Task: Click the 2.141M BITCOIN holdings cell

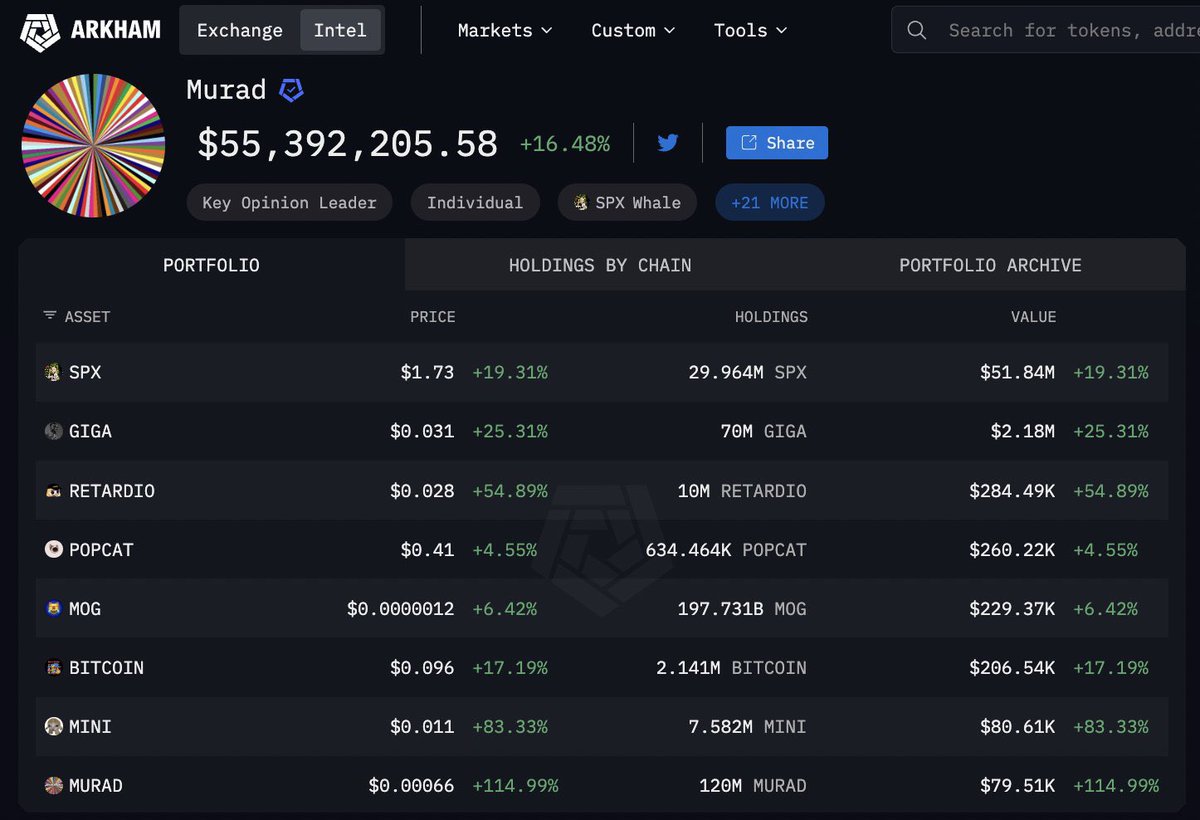Action: (x=731, y=668)
